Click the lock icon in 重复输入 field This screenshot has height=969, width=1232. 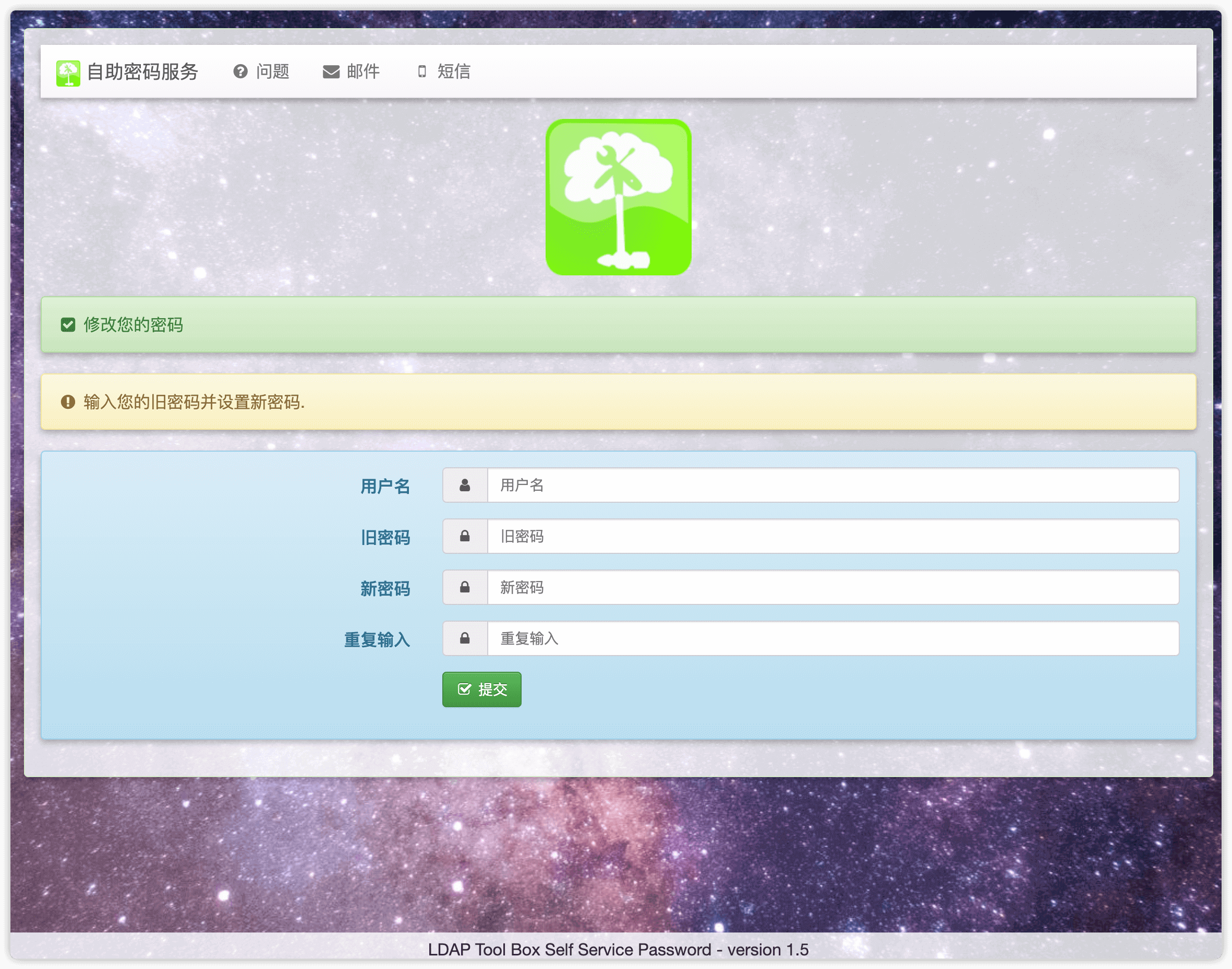(465, 638)
